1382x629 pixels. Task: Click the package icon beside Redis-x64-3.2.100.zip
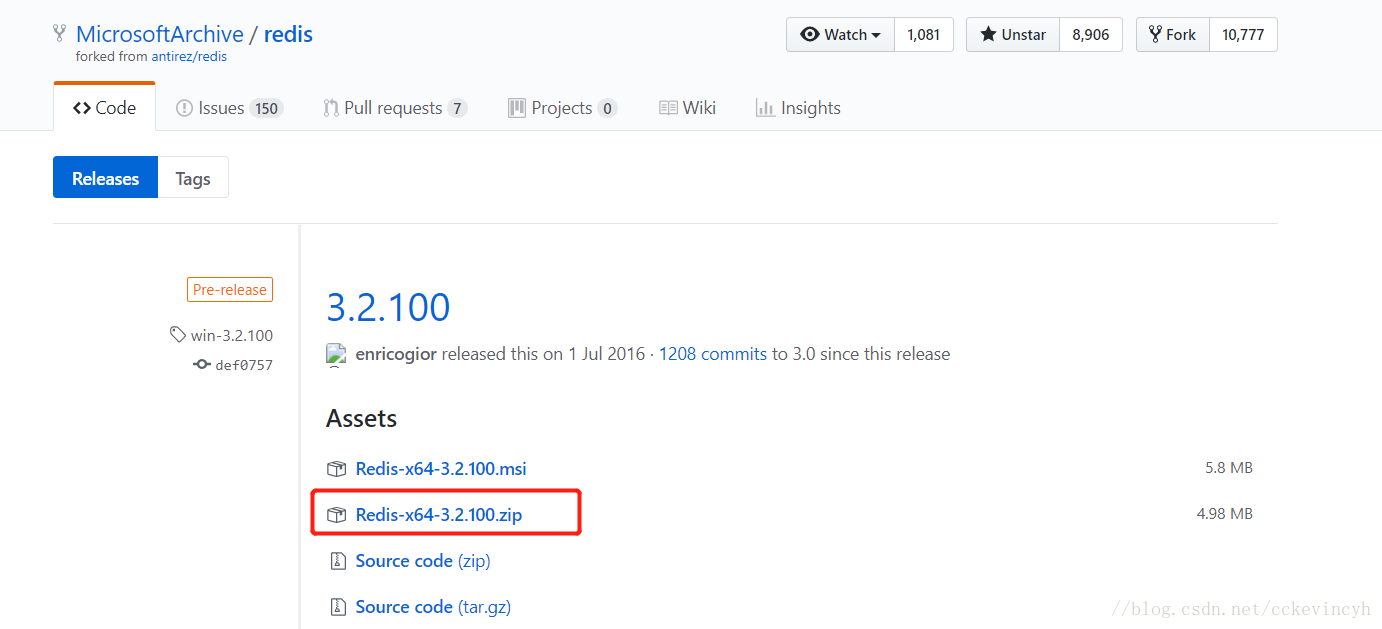pos(337,515)
